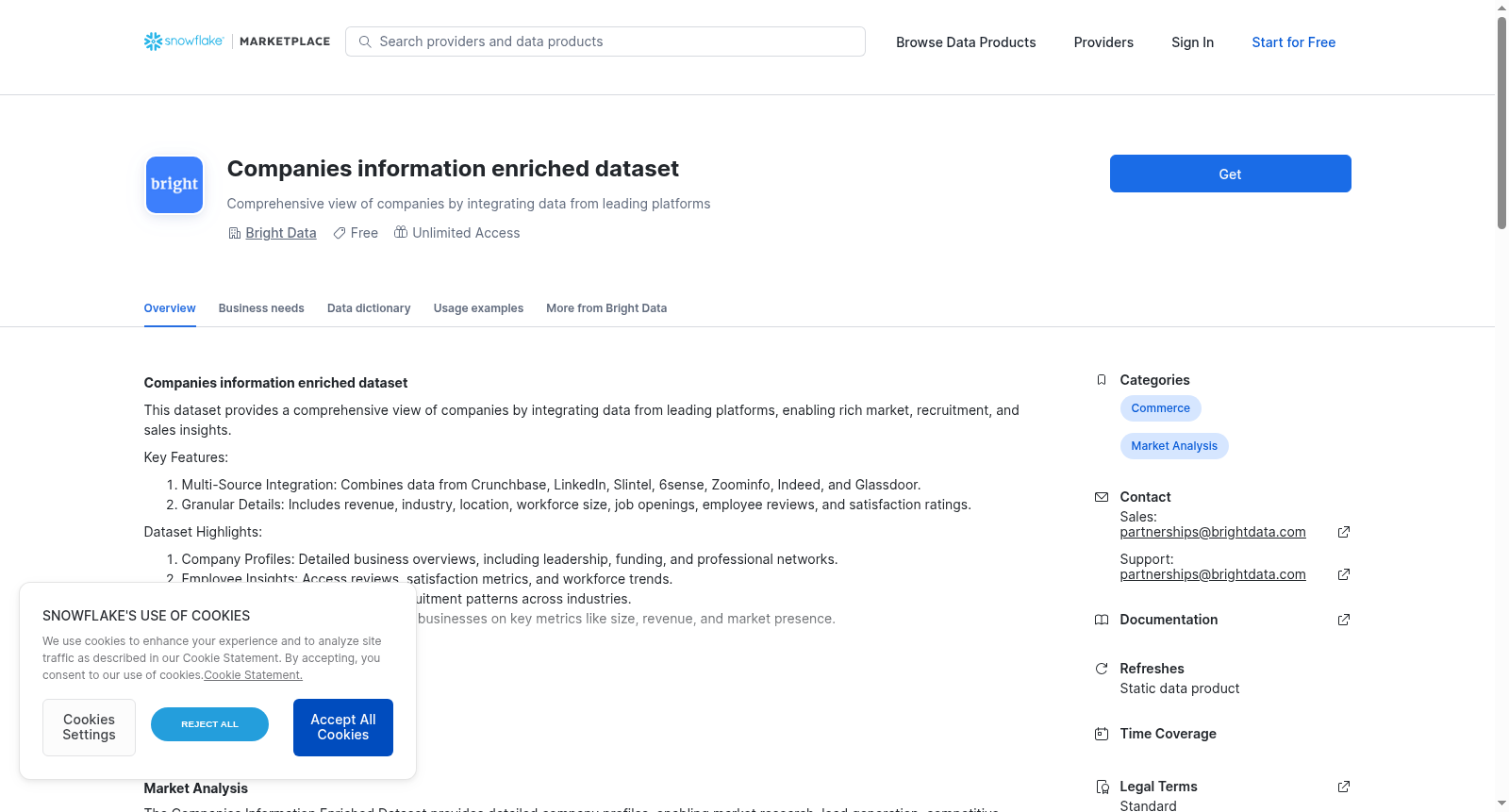Click the Commerce category tag

coord(1160,408)
